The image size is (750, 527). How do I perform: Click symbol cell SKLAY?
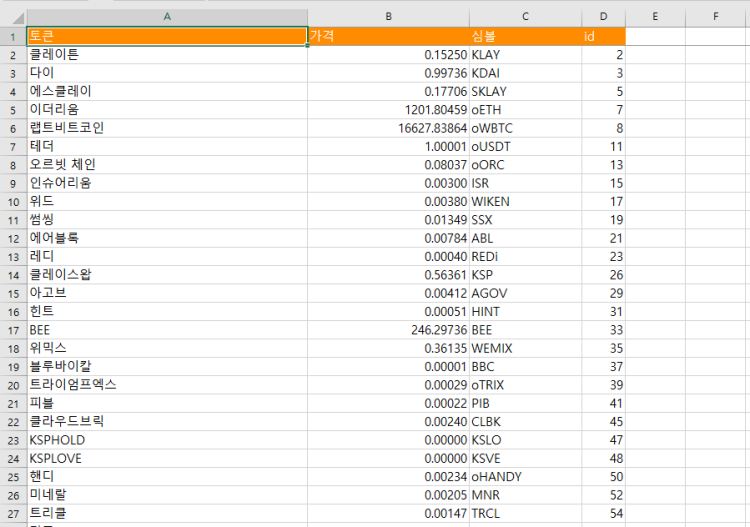click(525, 91)
